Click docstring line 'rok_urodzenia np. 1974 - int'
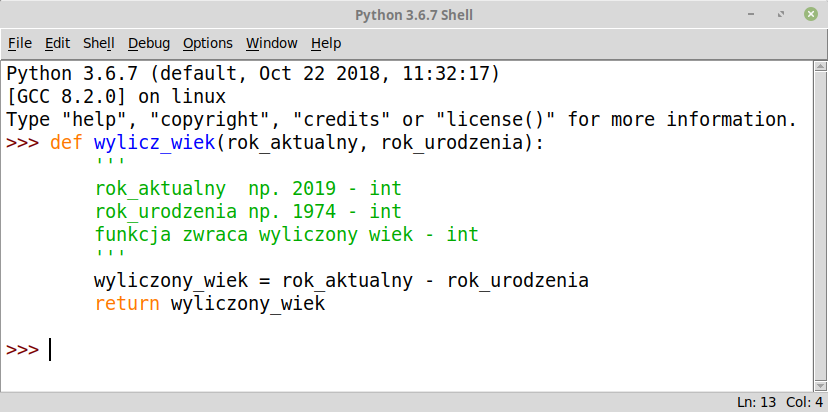Screen dimensions: 828x412 click(x=248, y=211)
